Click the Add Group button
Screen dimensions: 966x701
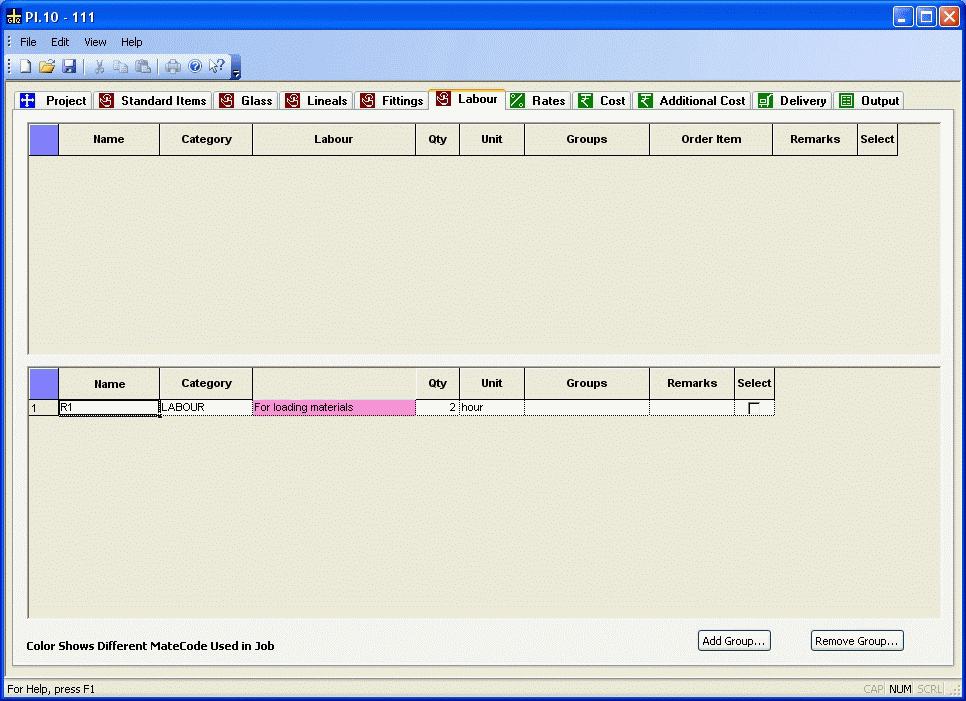point(734,641)
